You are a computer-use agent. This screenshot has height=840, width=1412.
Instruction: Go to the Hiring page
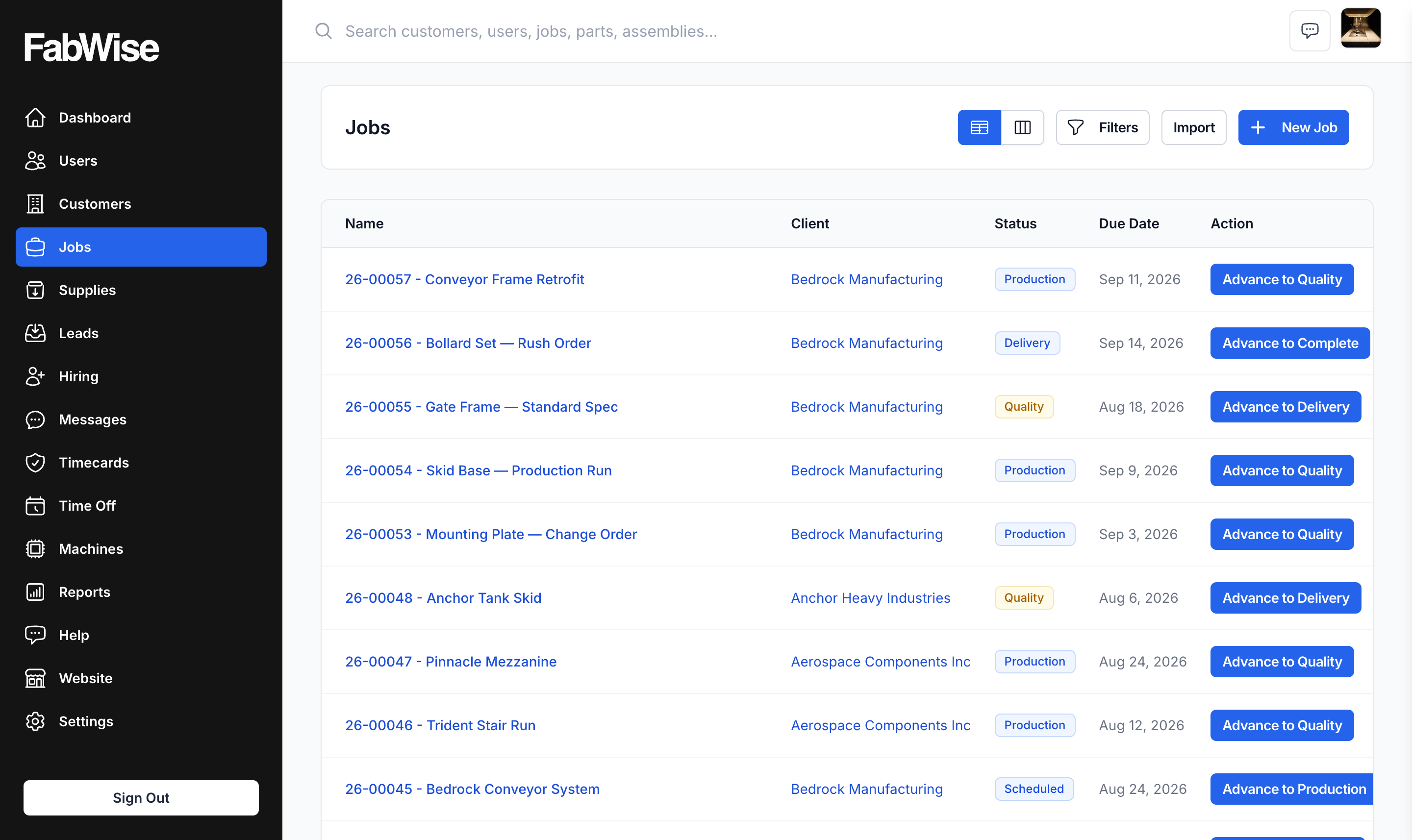pyautogui.click(x=141, y=376)
